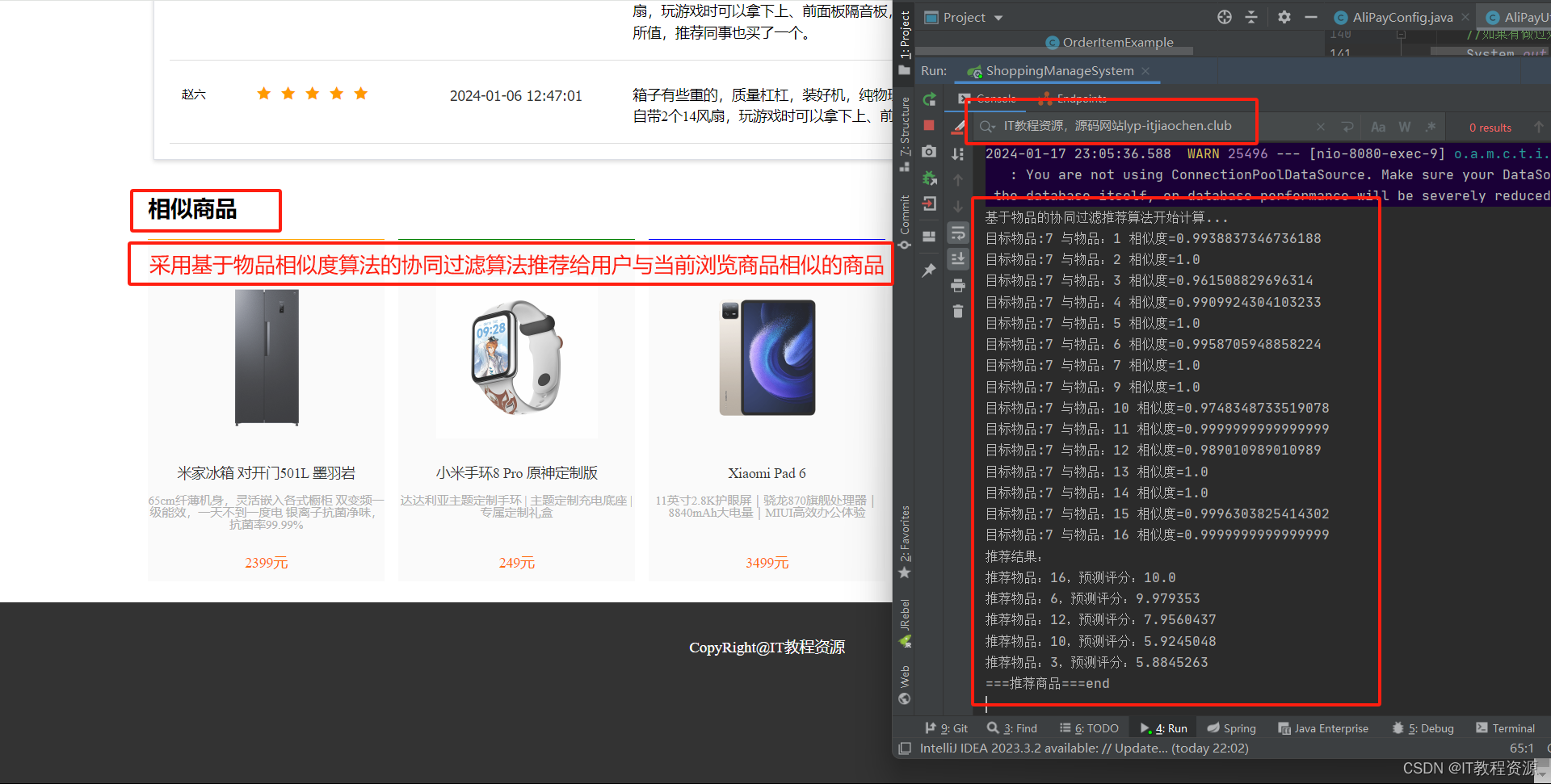
Task: Open the 9: Git tool window
Action: click(946, 728)
